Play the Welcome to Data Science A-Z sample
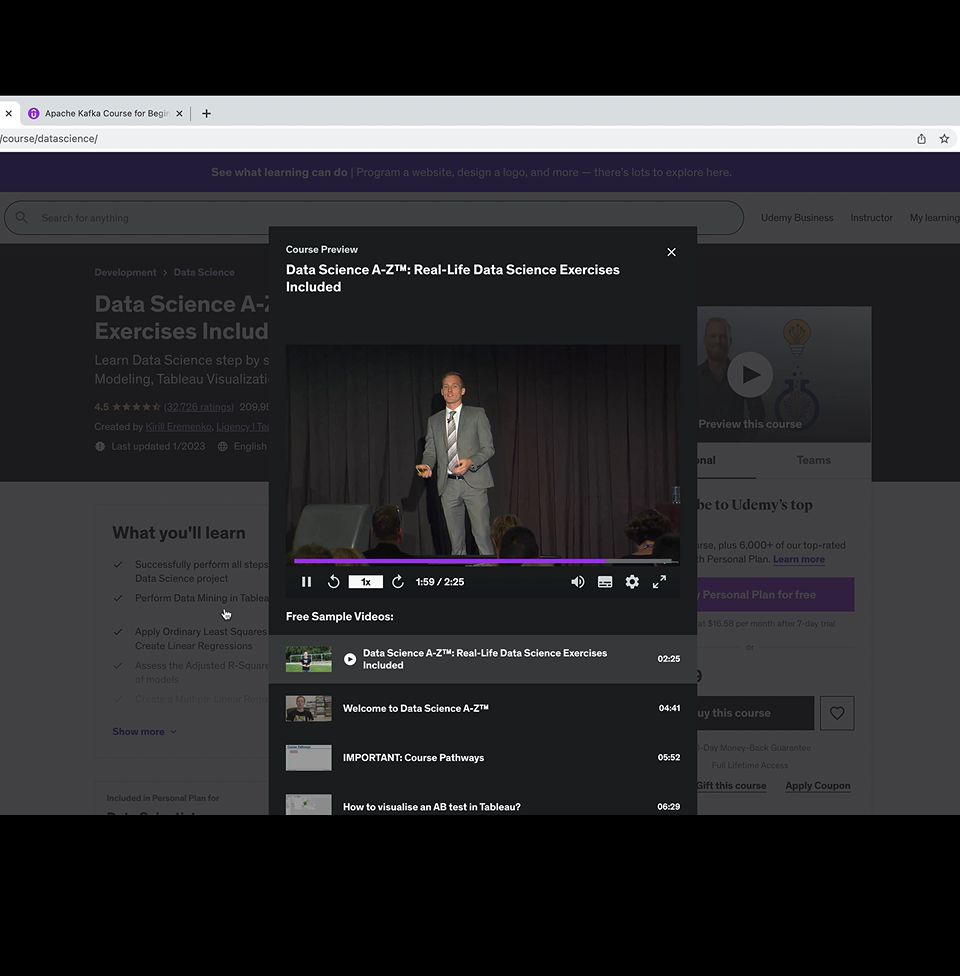The height and width of the screenshot is (976, 960). click(482, 708)
